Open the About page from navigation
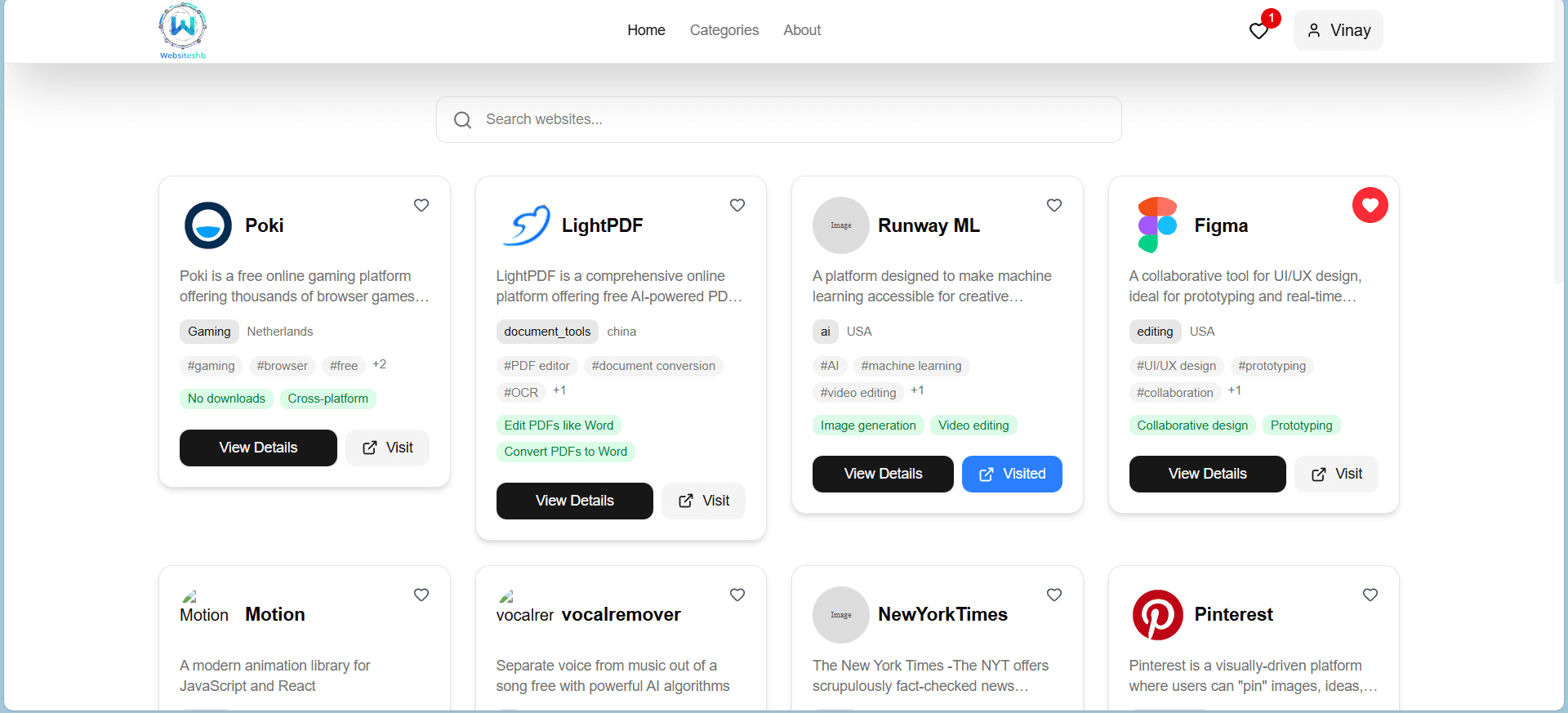Screen dimensions: 1568x713 point(801,30)
